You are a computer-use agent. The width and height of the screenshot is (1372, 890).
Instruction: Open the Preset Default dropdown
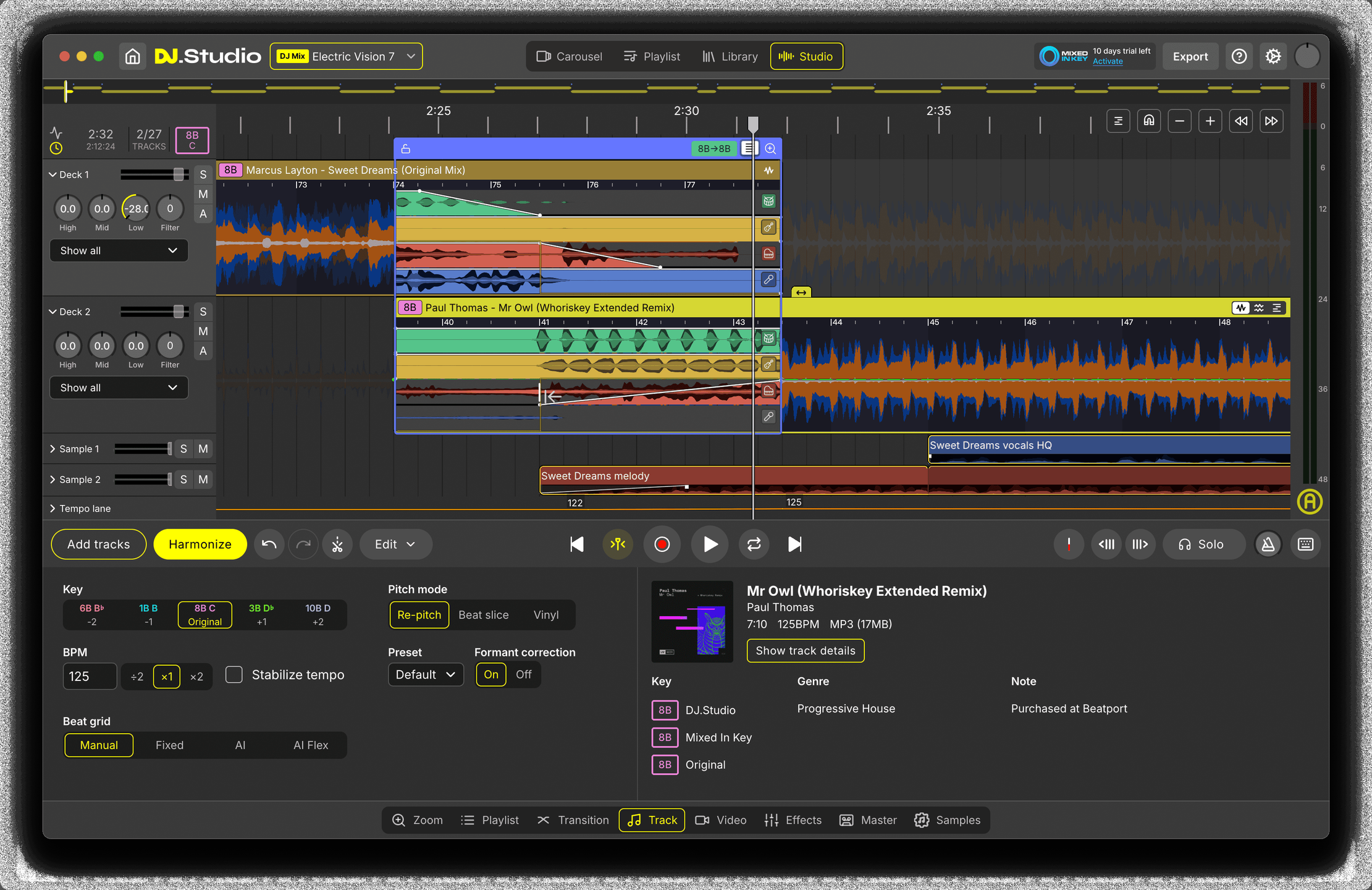point(425,674)
